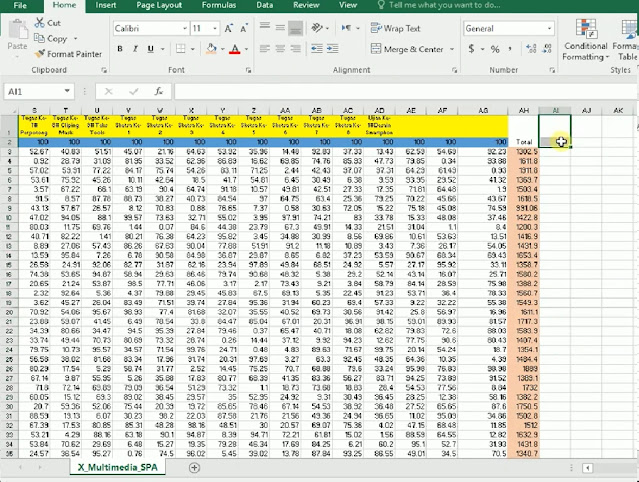Add a new sheet with plus button
Image resolution: width=639 pixels, height=482 pixels.
pos(194,468)
